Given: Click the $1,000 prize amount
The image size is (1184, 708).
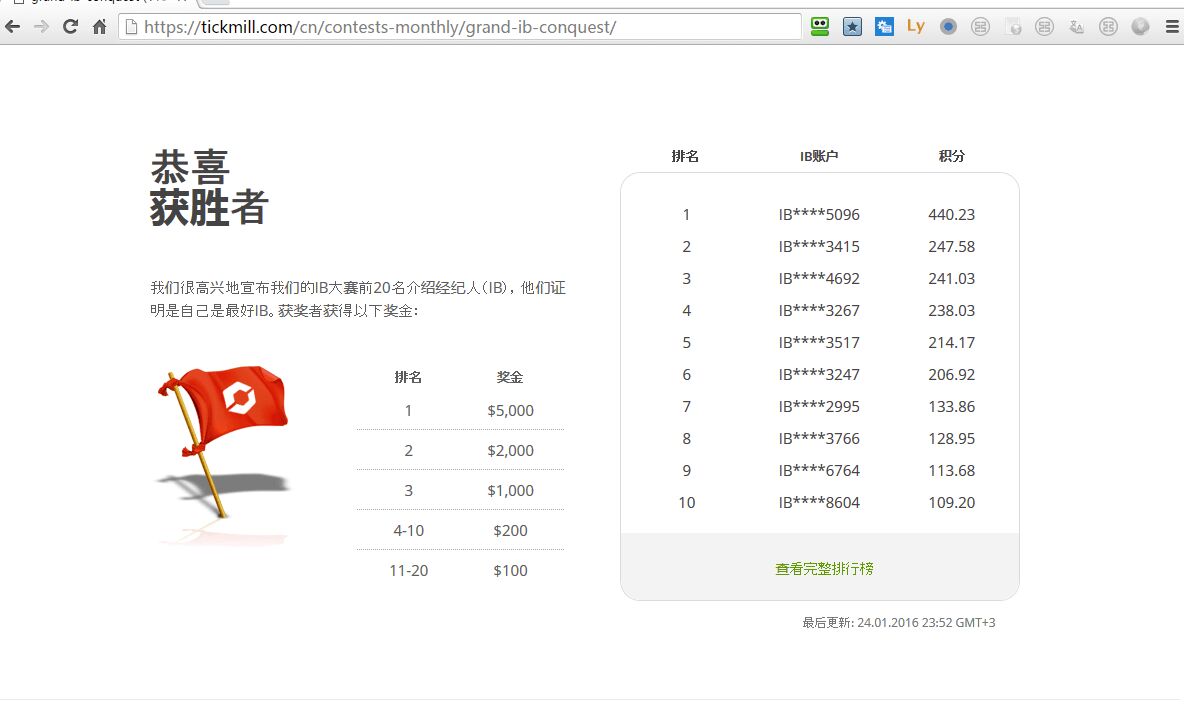Looking at the screenshot, I should [x=510, y=491].
